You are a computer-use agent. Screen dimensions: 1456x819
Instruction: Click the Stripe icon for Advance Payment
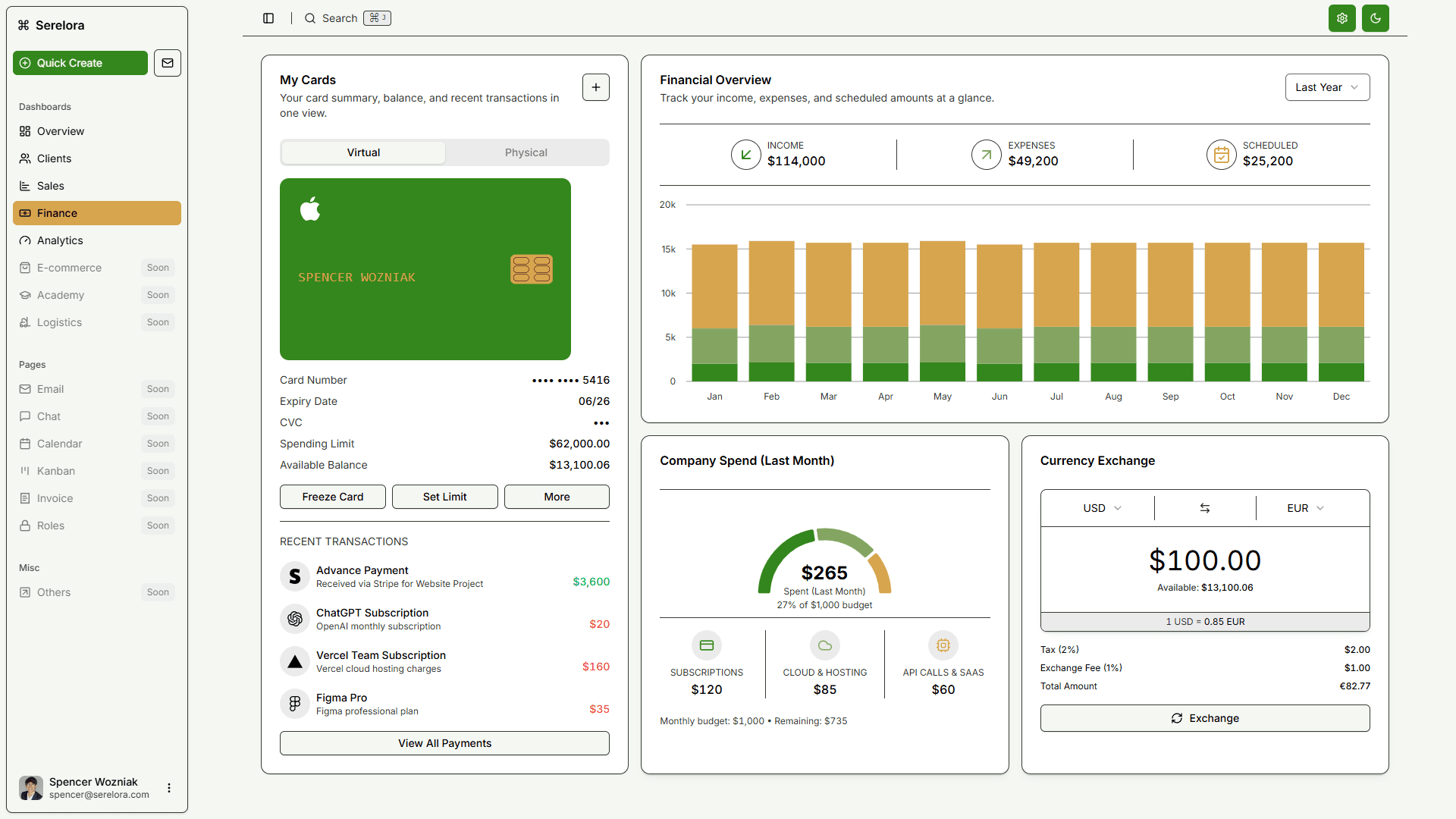pos(295,576)
